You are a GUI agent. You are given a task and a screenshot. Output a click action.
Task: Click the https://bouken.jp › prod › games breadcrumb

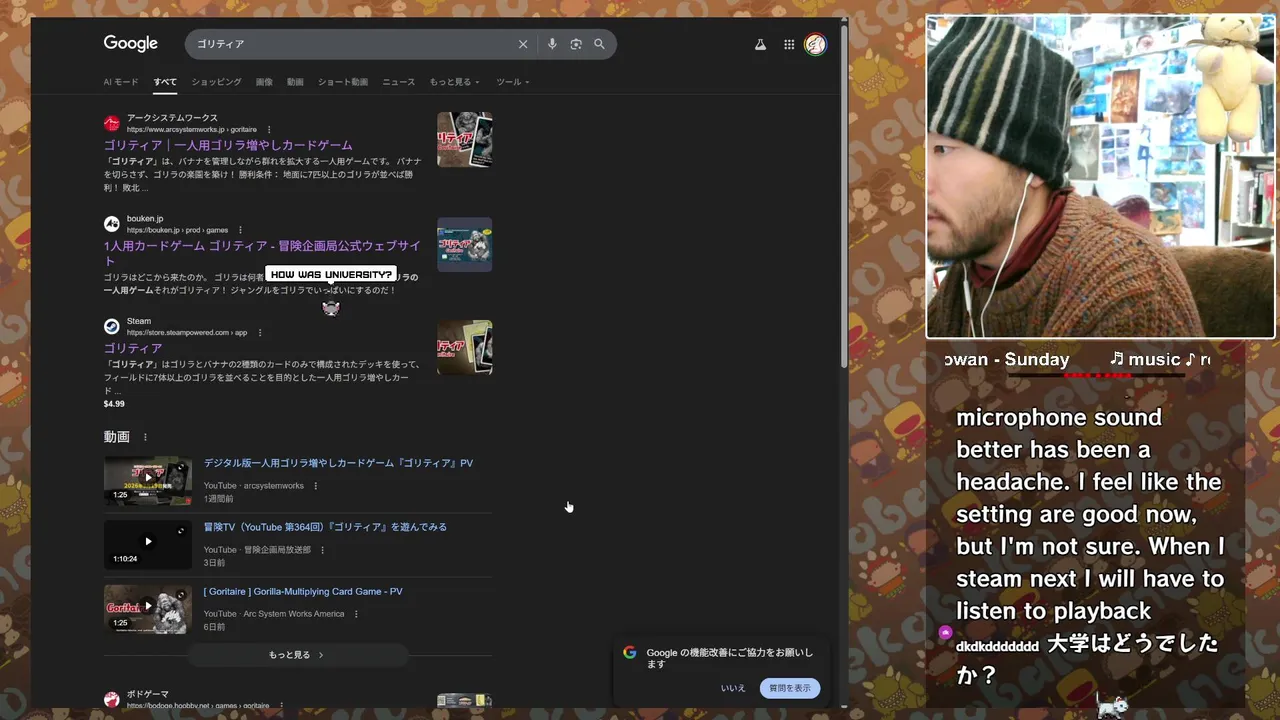click(x=177, y=230)
